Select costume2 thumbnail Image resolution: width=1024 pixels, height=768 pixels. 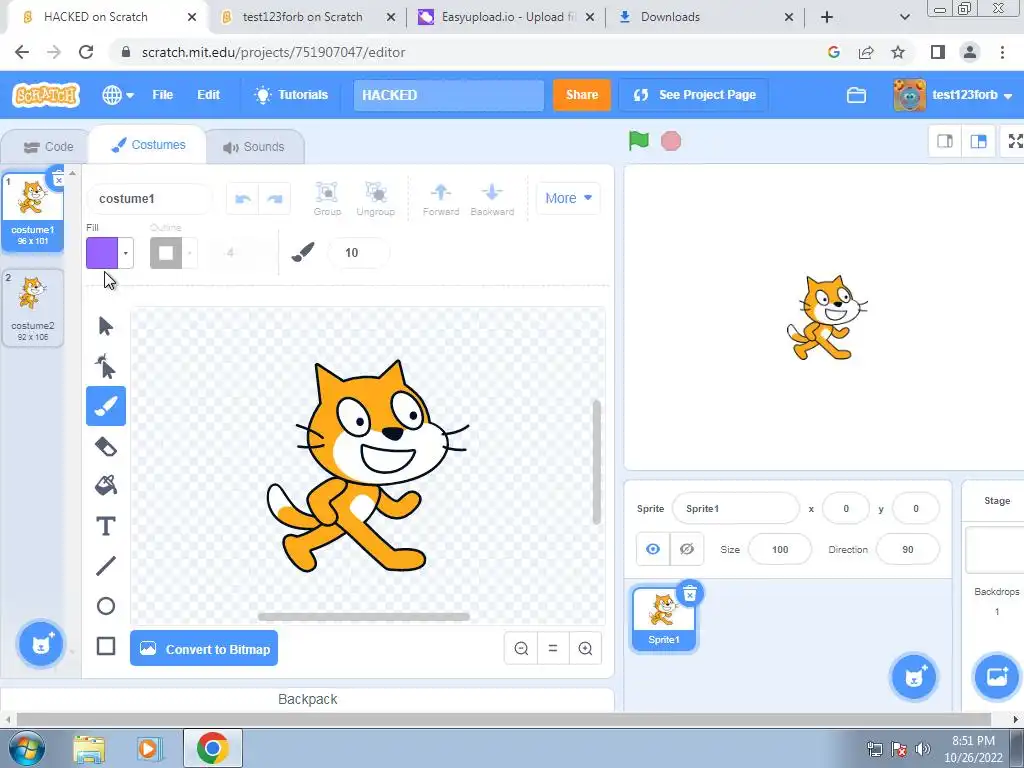point(33,308)
